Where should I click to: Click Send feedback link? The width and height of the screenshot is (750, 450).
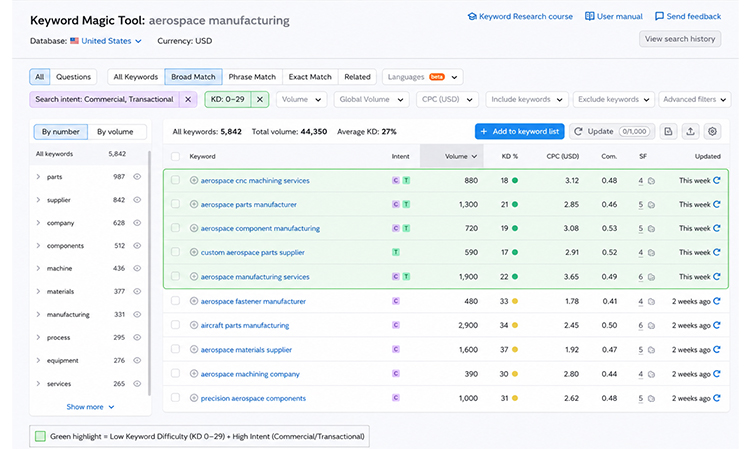(x=688, y=16)
